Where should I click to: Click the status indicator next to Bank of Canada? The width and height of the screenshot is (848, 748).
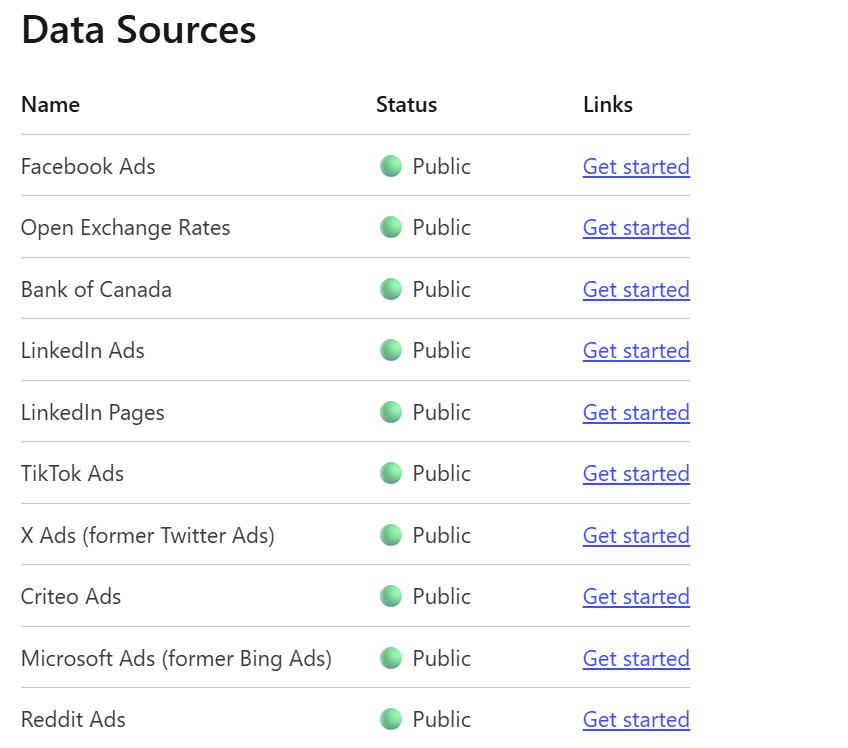[x=390, y=289]
